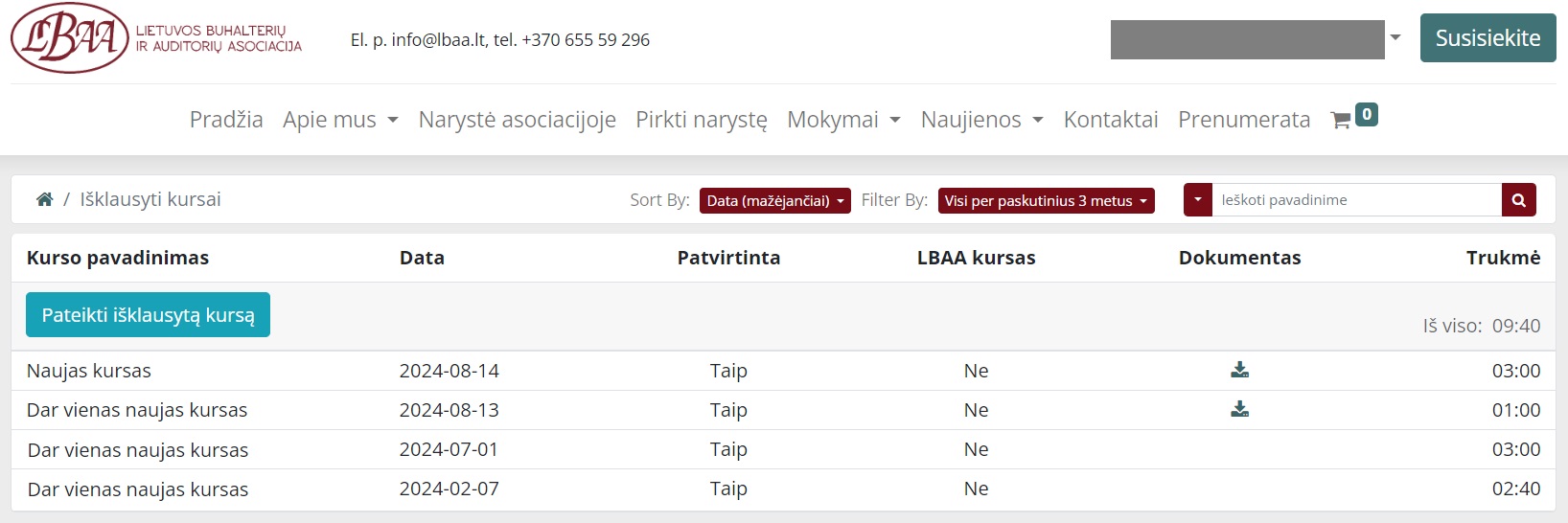Click the search by title field
The height and width of the screenshot is (523, 1568).
[1356, 200]
